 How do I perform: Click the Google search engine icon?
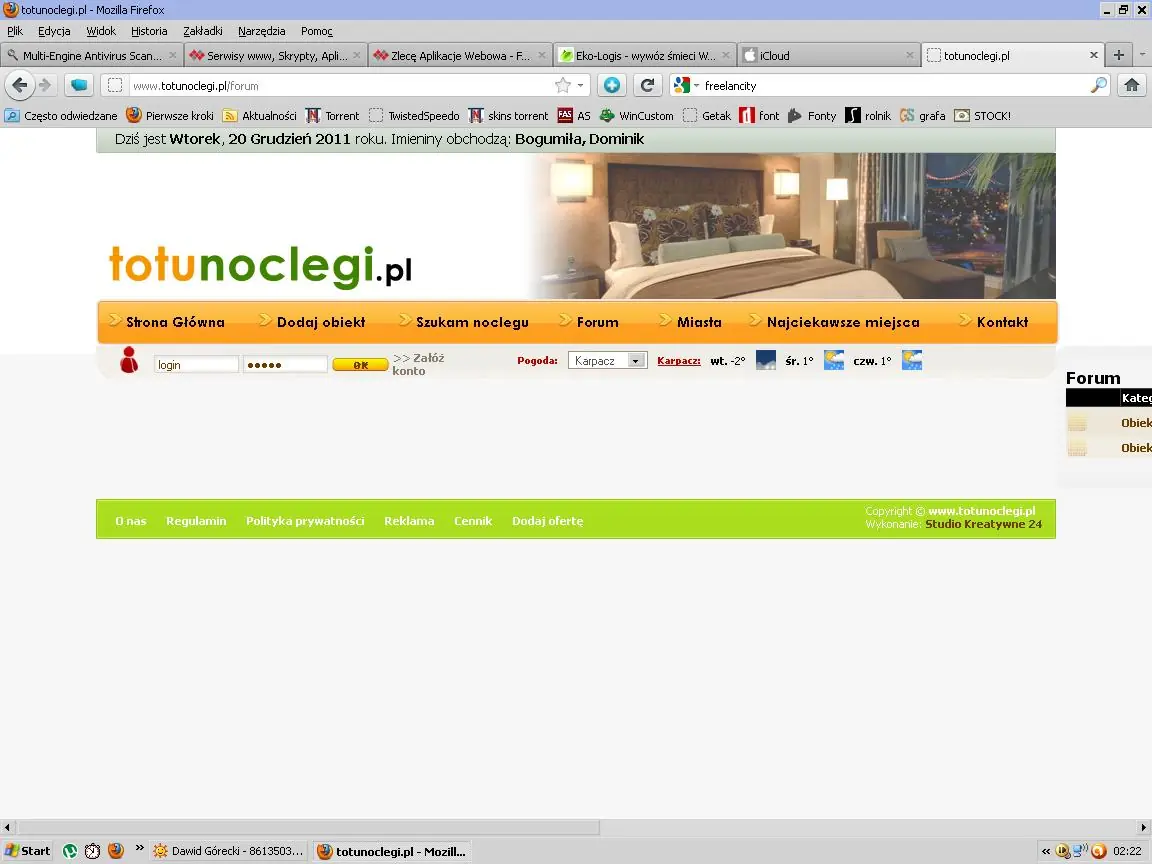(x=682, y=85)
